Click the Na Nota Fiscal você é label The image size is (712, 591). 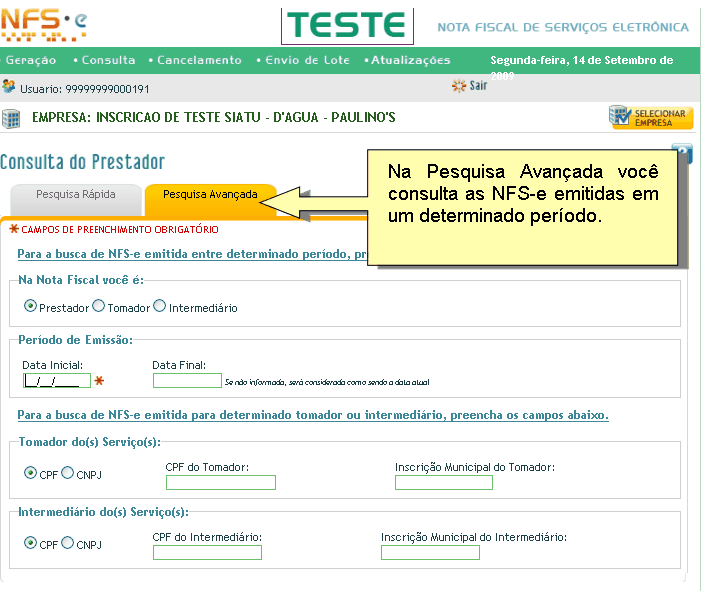click(x=81, y=280)
